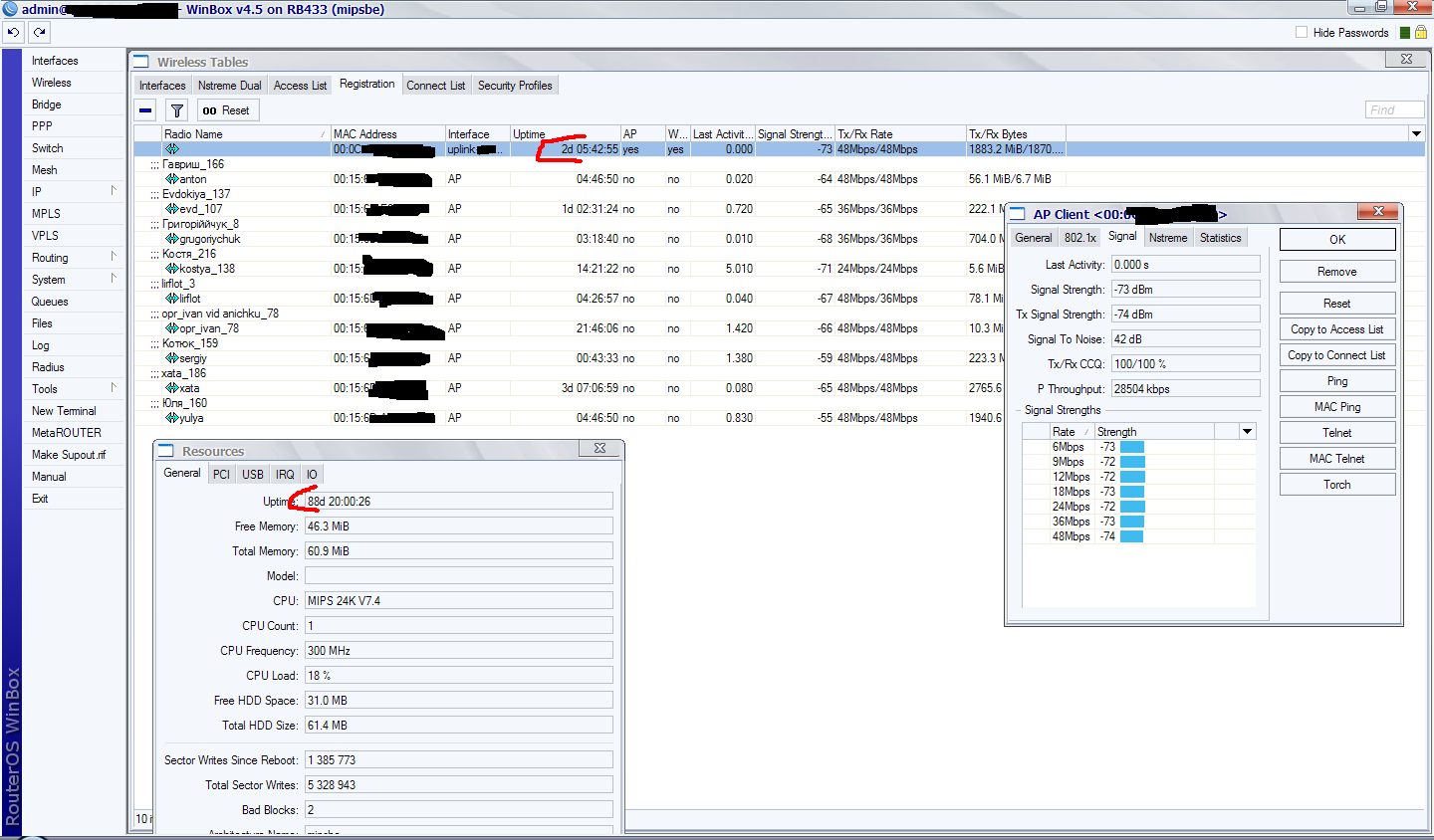Switch to the Interfaces tab in Wireless Tables
Screen dimensions: 1434x840
[x=162, y=86]
